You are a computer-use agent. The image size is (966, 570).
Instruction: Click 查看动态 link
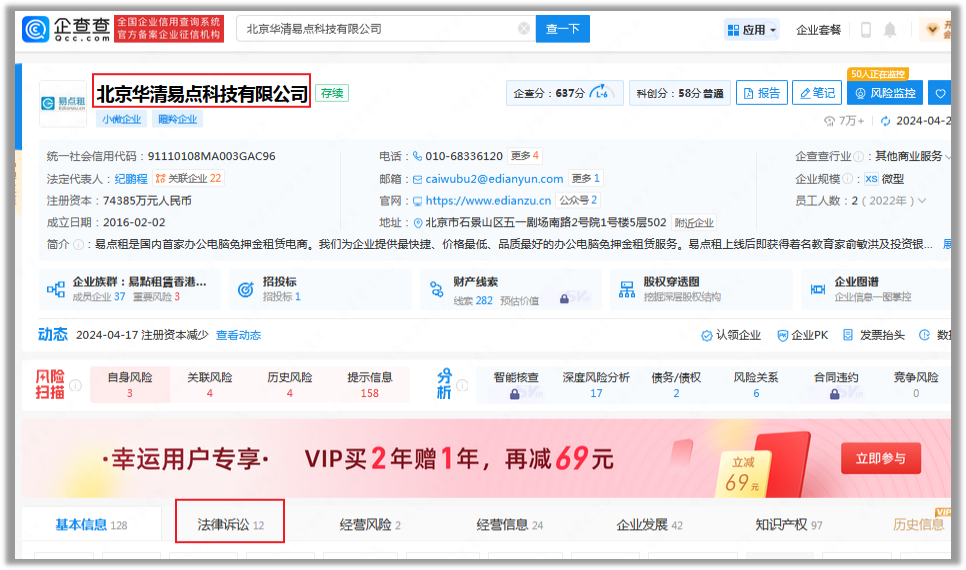(x=238, y=335)
